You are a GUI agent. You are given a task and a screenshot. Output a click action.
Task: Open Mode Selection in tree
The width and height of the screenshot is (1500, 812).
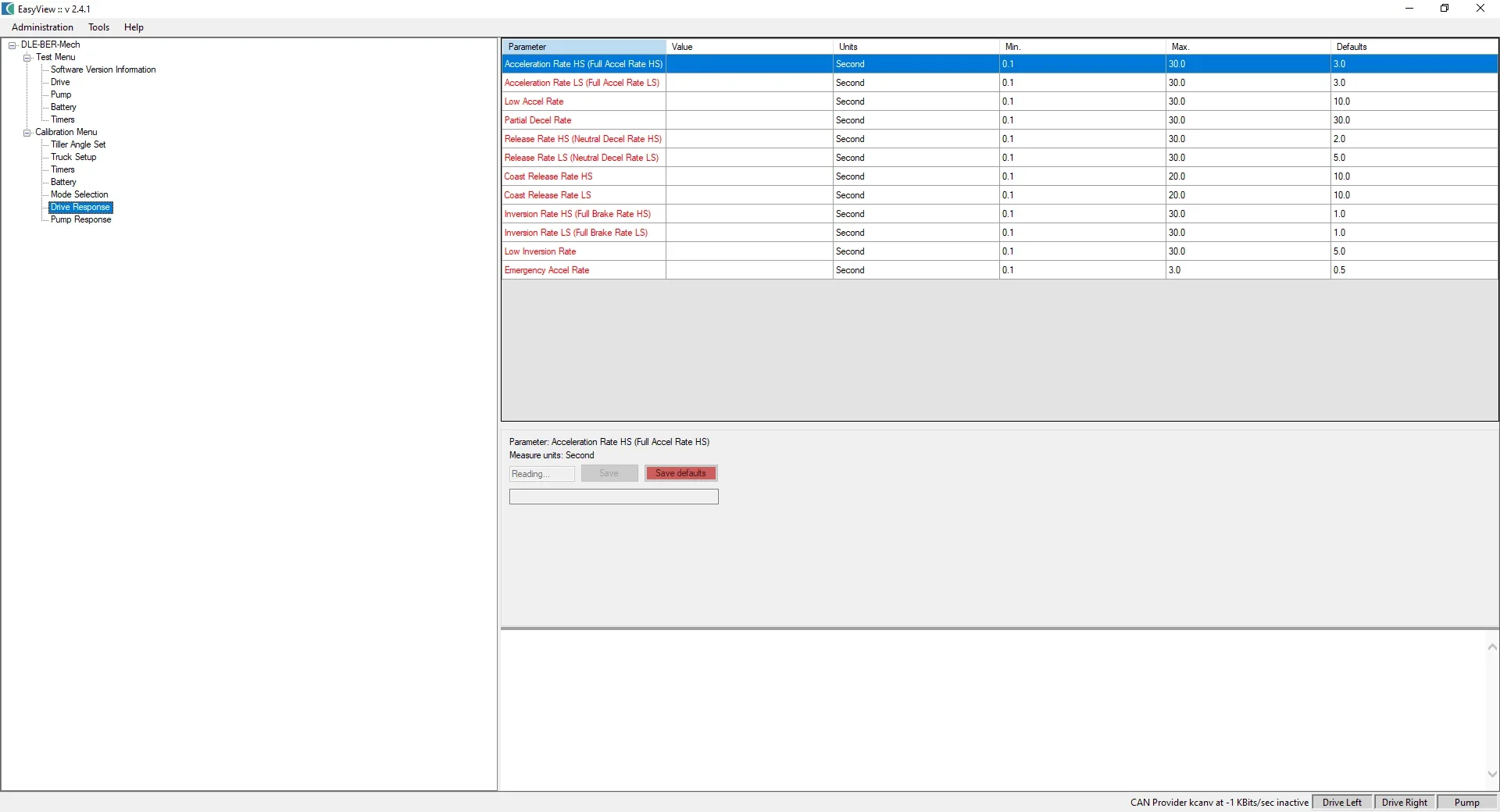coord(80,194)
